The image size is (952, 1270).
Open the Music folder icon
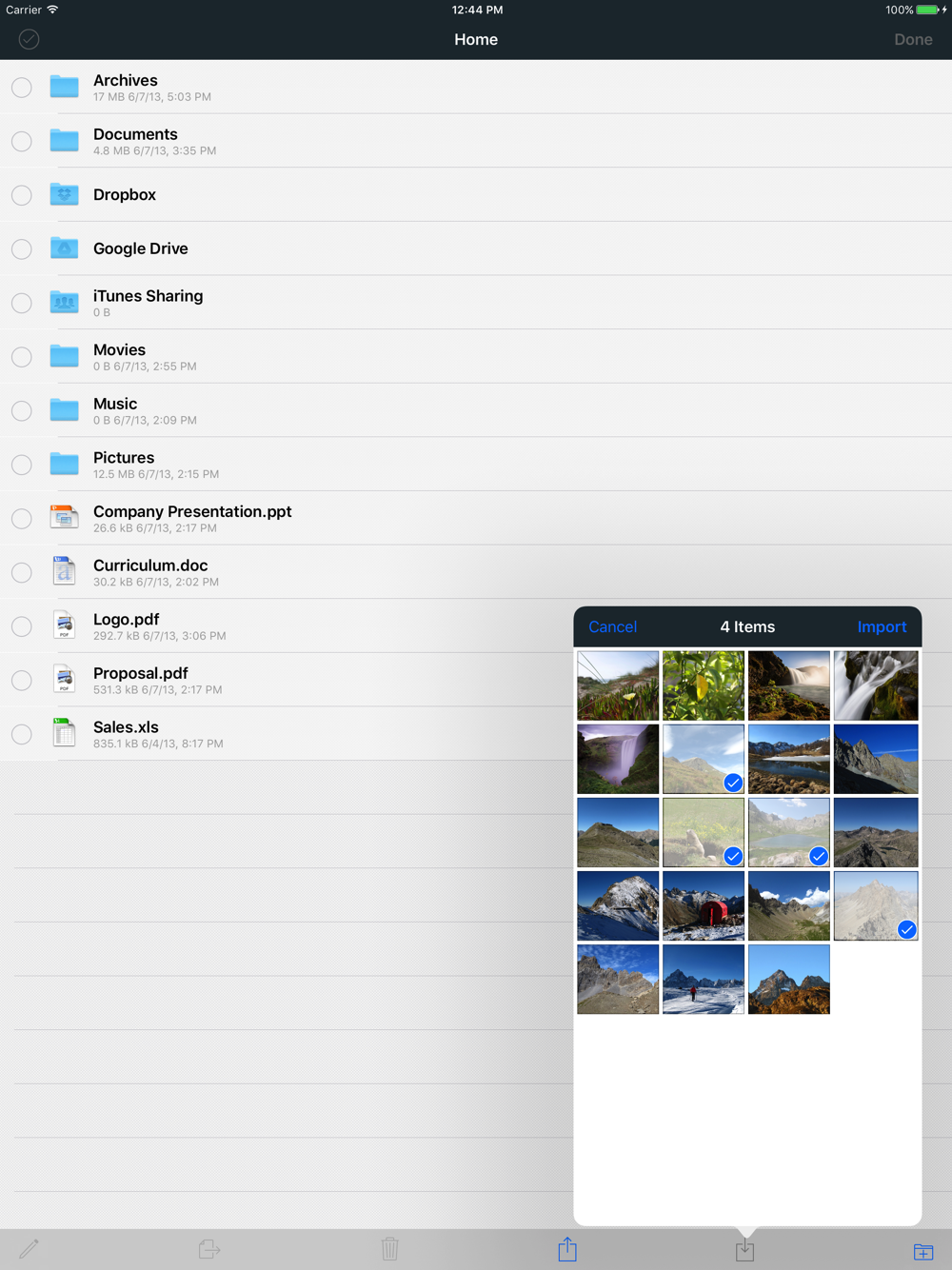pos(64,409)
